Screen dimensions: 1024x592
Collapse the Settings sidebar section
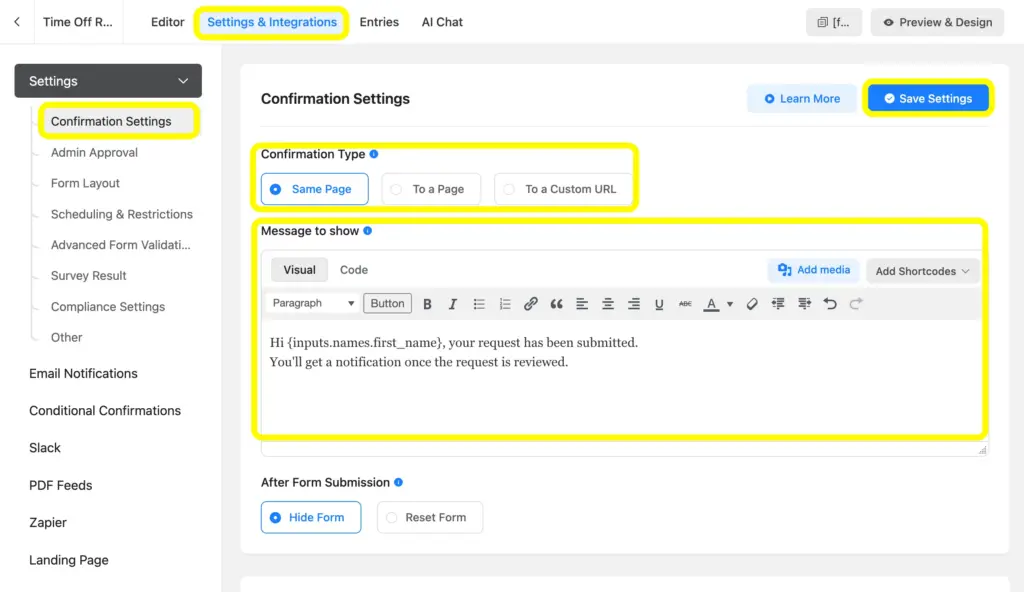pyautogui.click(x=108, y=81)
